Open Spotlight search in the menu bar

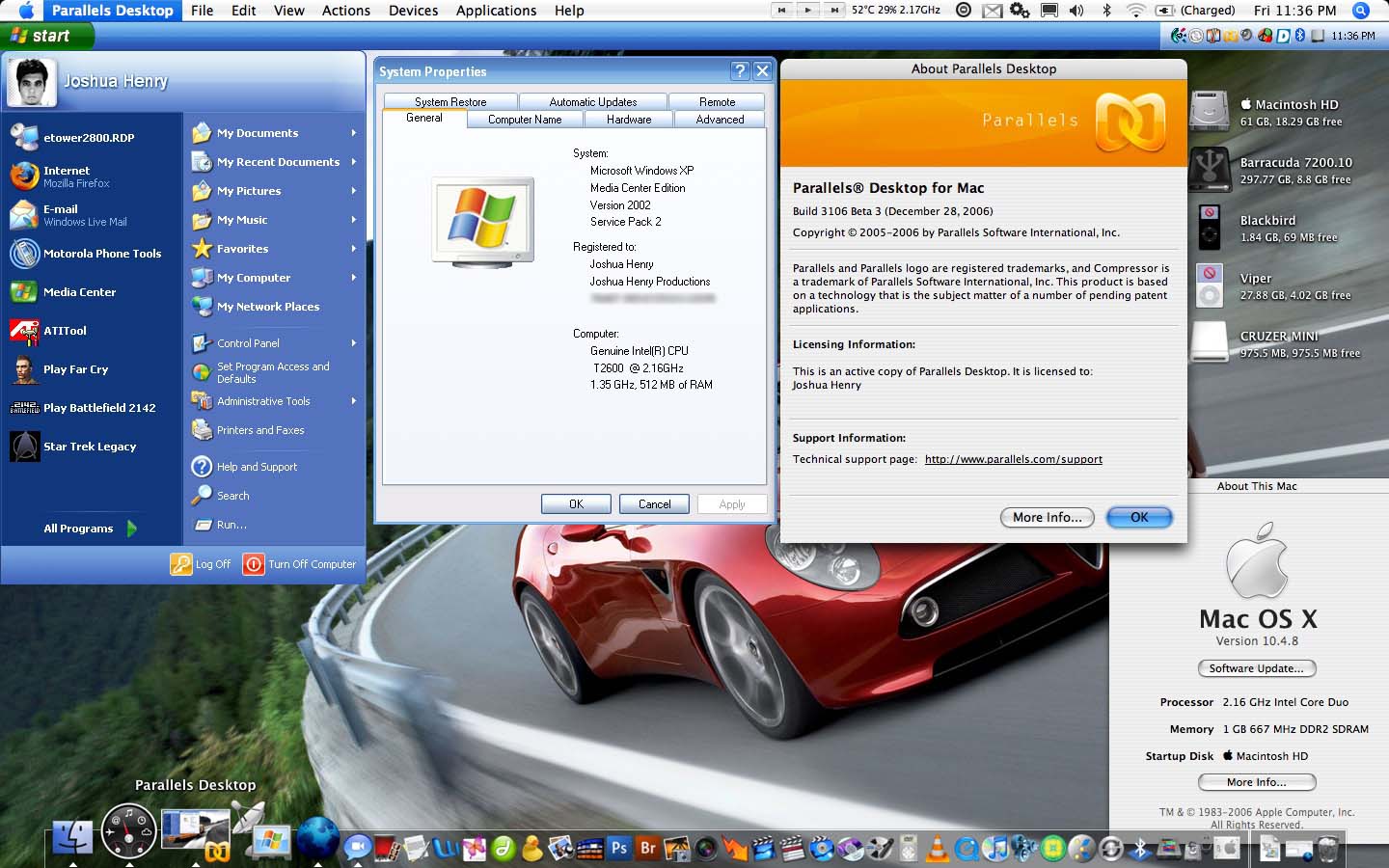[1361, 11]
